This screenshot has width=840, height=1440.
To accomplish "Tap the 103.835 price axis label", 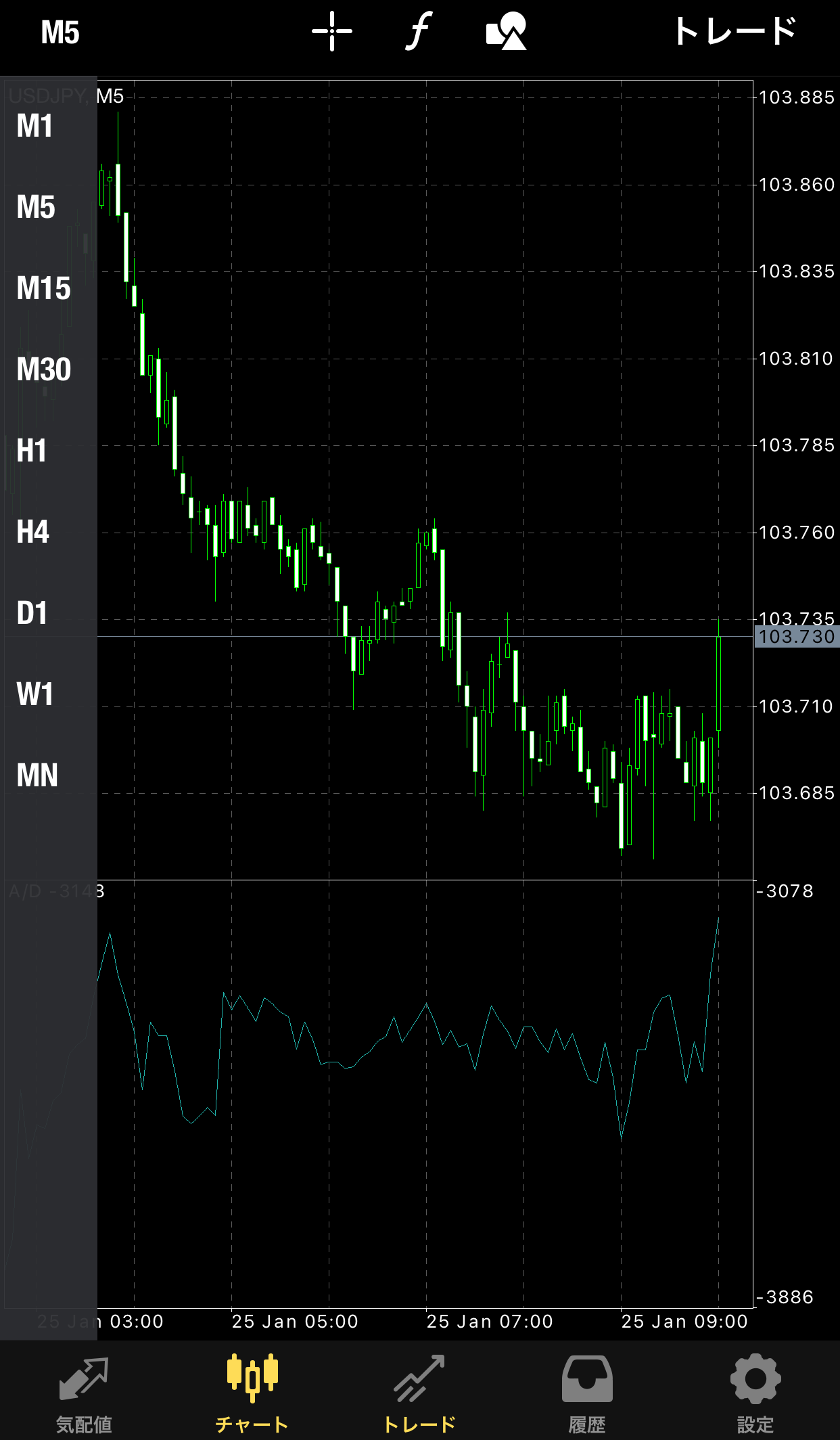I will tap(797, 271).
